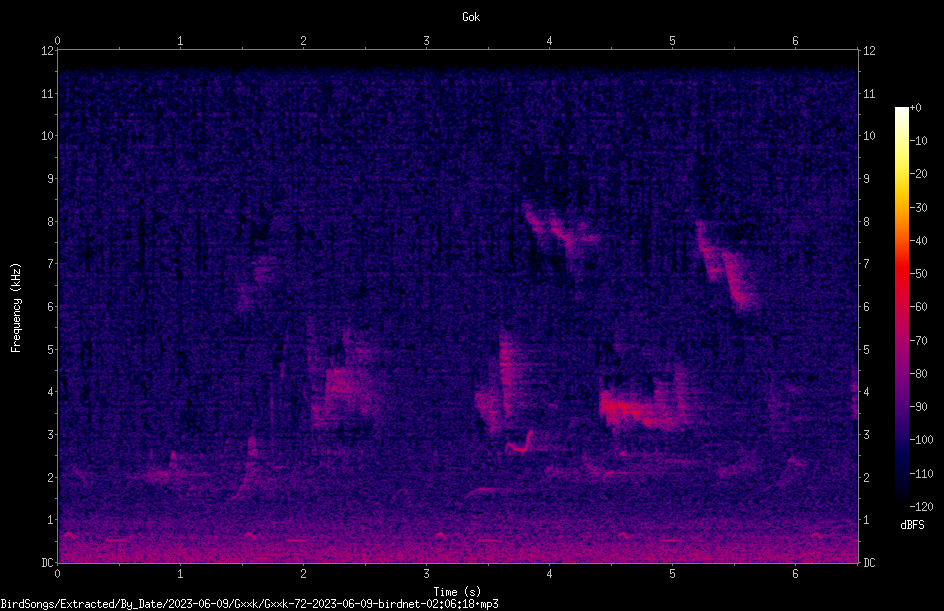Click the "4" tick on bottom time axis
Viewport: 944px width, 611px height.
coord(549,574)
